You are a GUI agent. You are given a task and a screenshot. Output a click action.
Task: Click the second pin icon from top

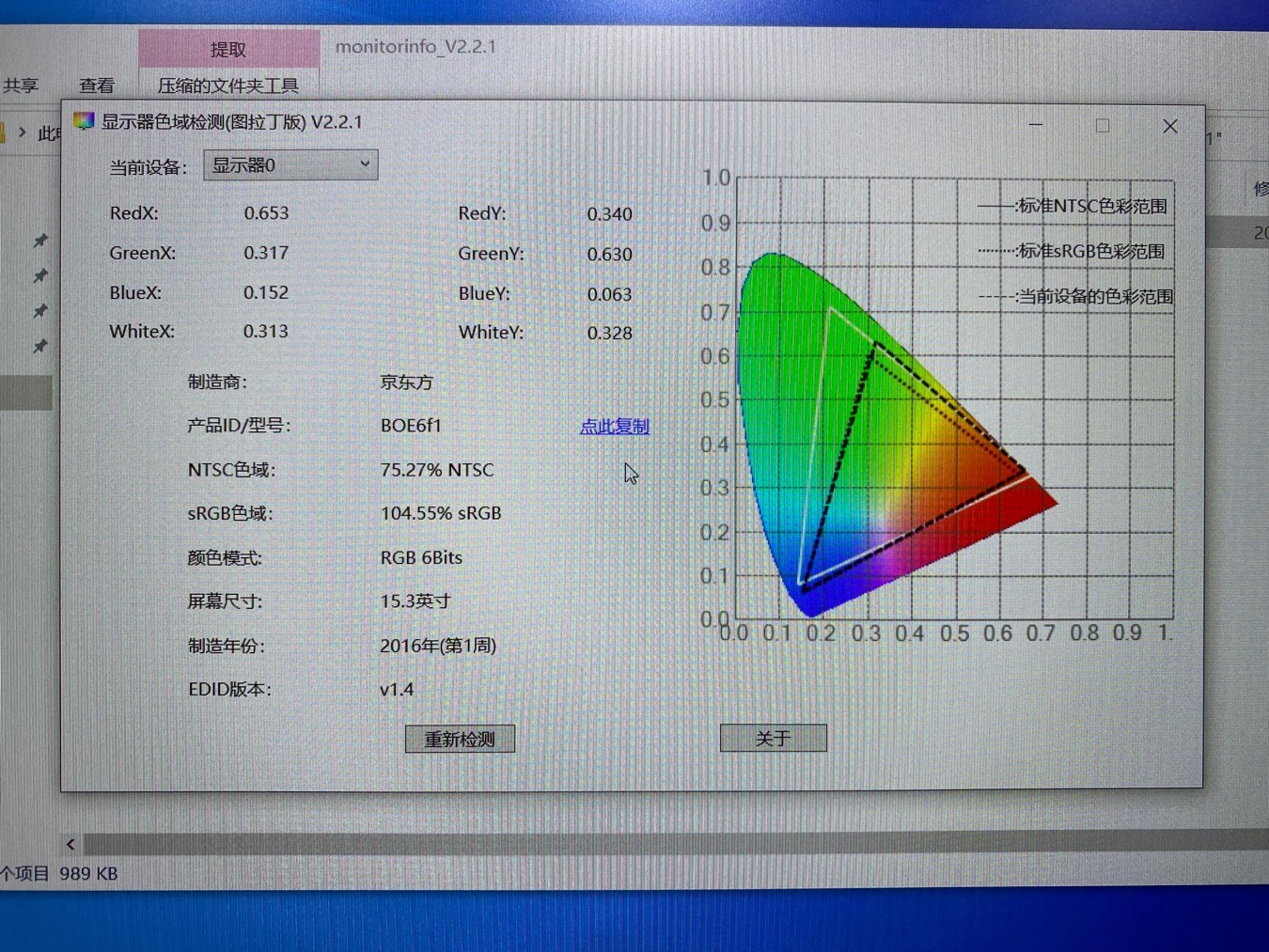click(x=40, y=276)
